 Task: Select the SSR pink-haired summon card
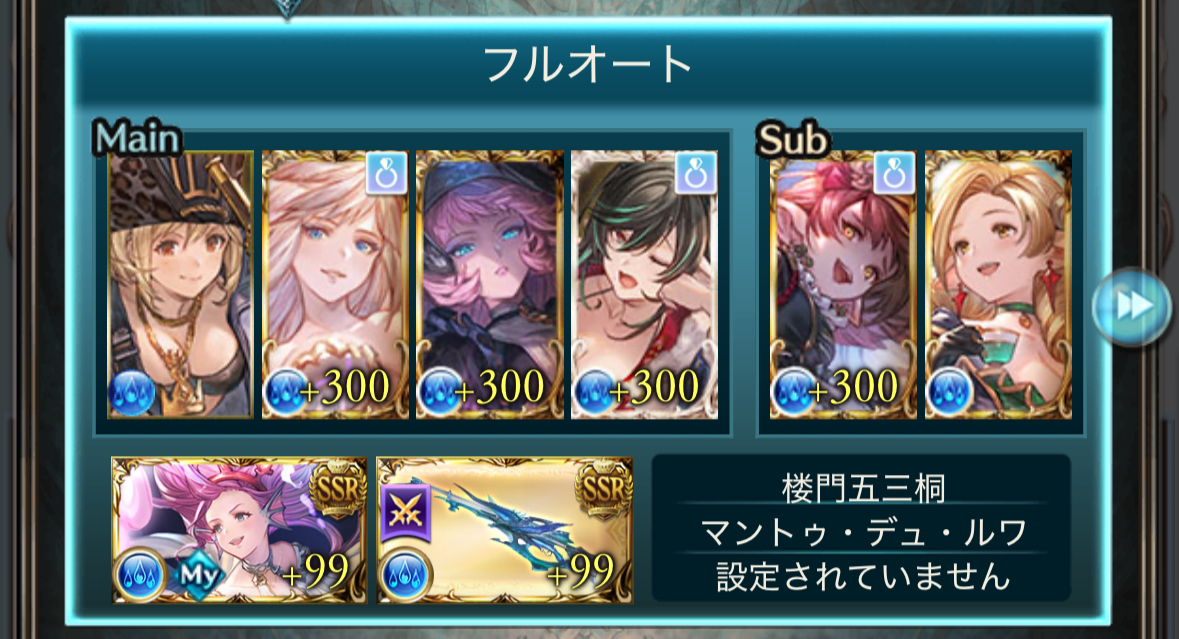pyautogui.click(x=239, y=530)
